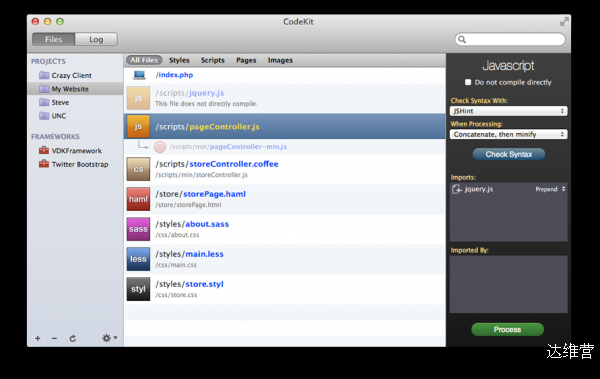Refresh the project with the circular arrow
Image resolution: width=600 pixels, height=379 pixels.
coord(73,338)
